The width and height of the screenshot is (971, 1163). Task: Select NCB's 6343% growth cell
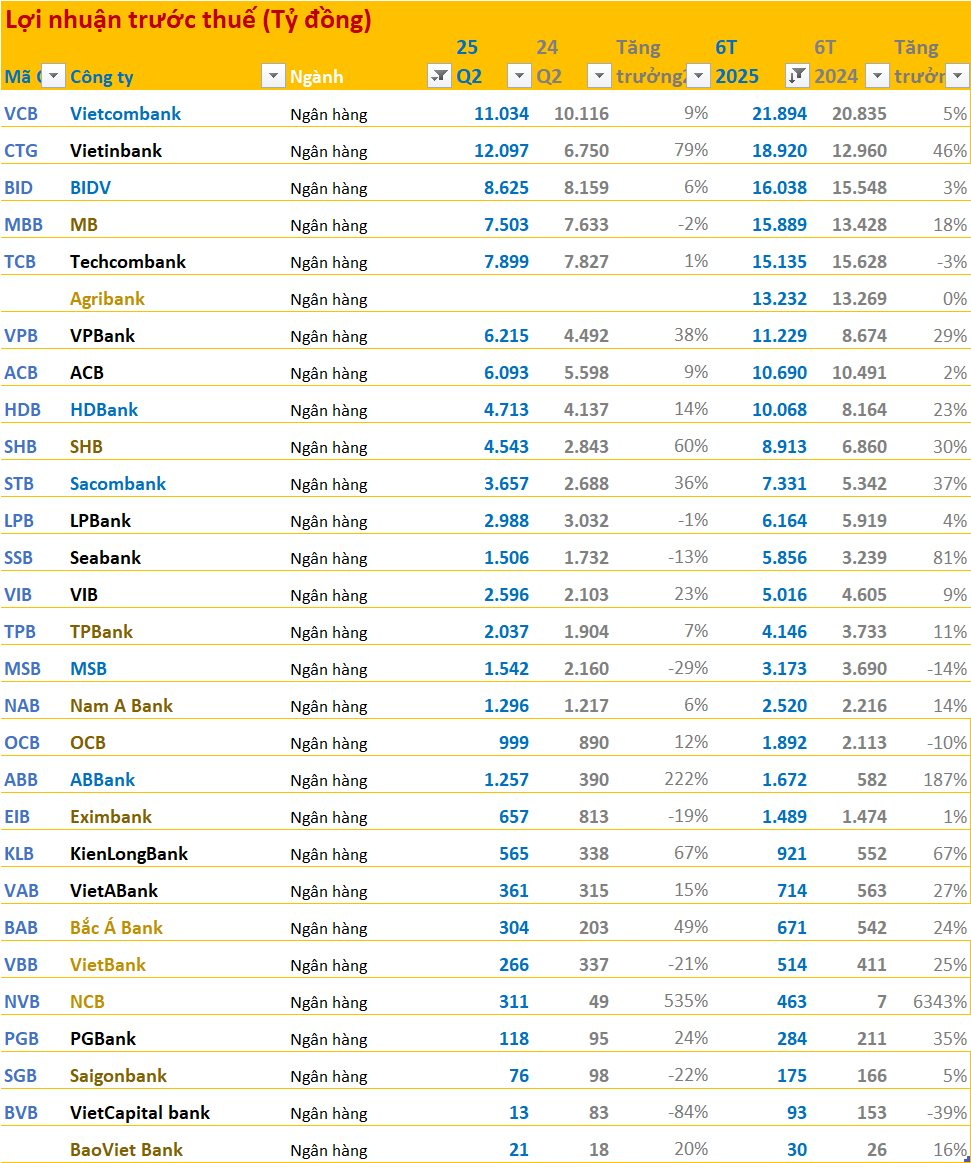(x=939, y=1002)
